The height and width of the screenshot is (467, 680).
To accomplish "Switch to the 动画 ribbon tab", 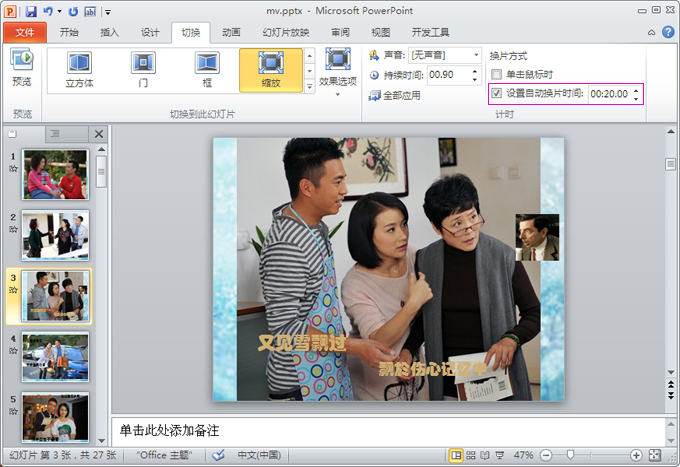I will (231, 33).
